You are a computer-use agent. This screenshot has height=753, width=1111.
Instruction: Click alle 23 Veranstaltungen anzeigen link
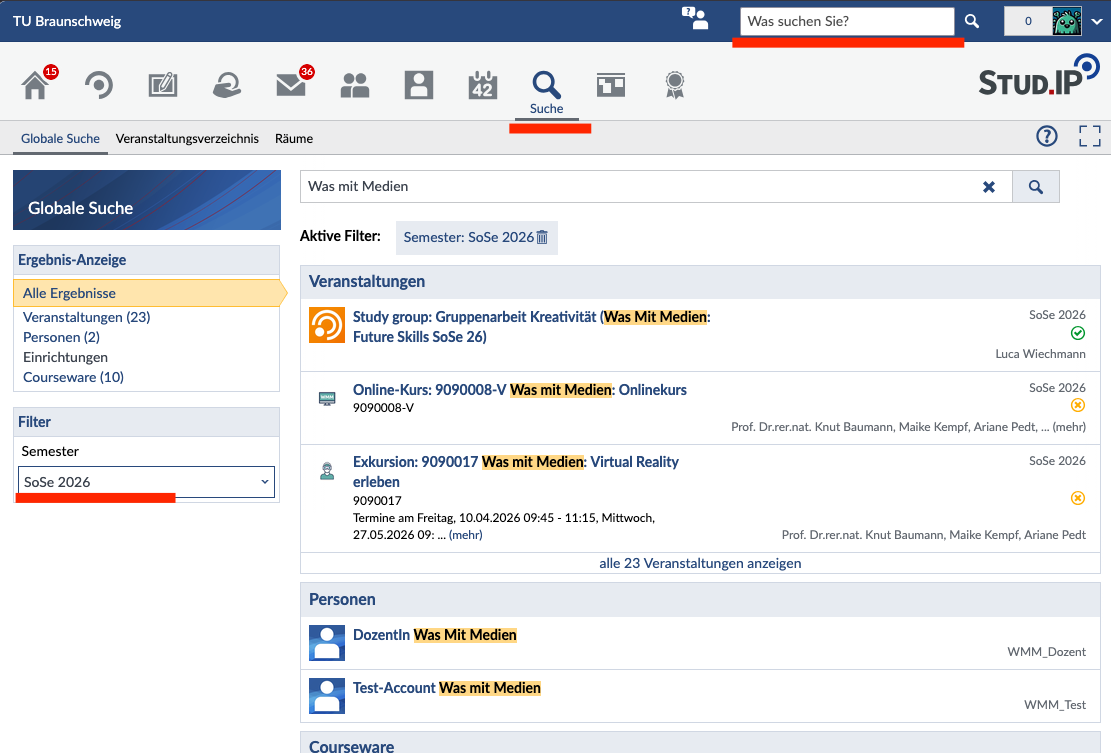point(700,563)
